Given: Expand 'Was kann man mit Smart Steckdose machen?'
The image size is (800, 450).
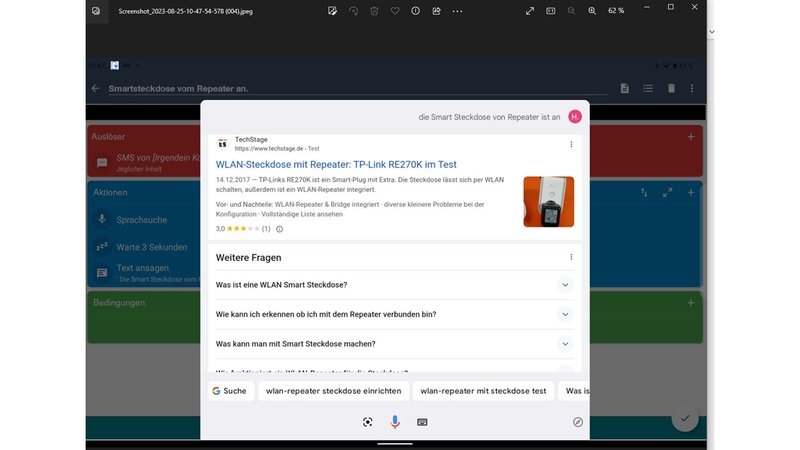Looking at the screenshot, I should pos(565,344).
